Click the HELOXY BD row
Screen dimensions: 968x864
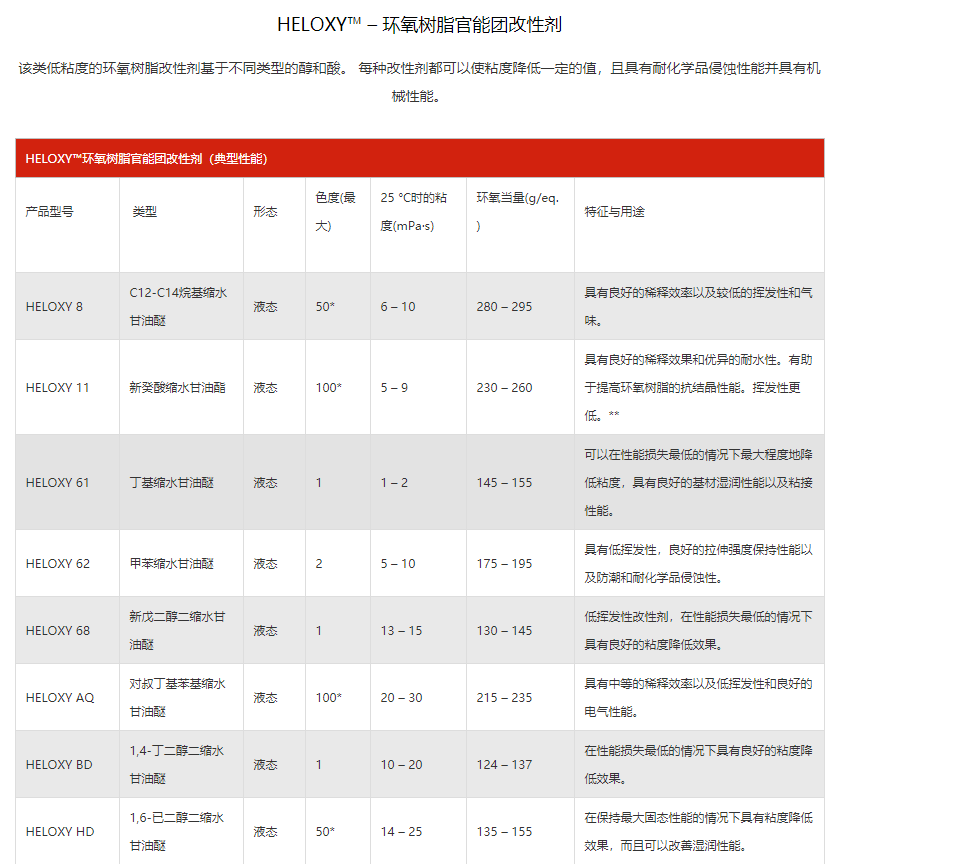[x=57, y=764]
